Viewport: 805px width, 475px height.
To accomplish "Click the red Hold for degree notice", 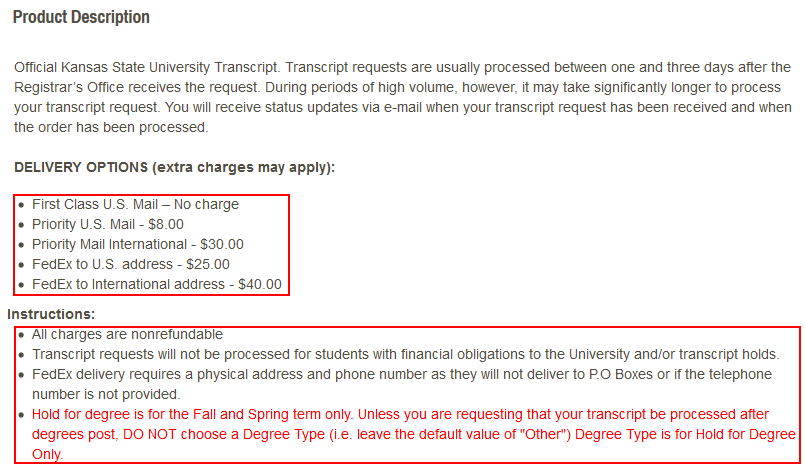I will click(414, 434).
